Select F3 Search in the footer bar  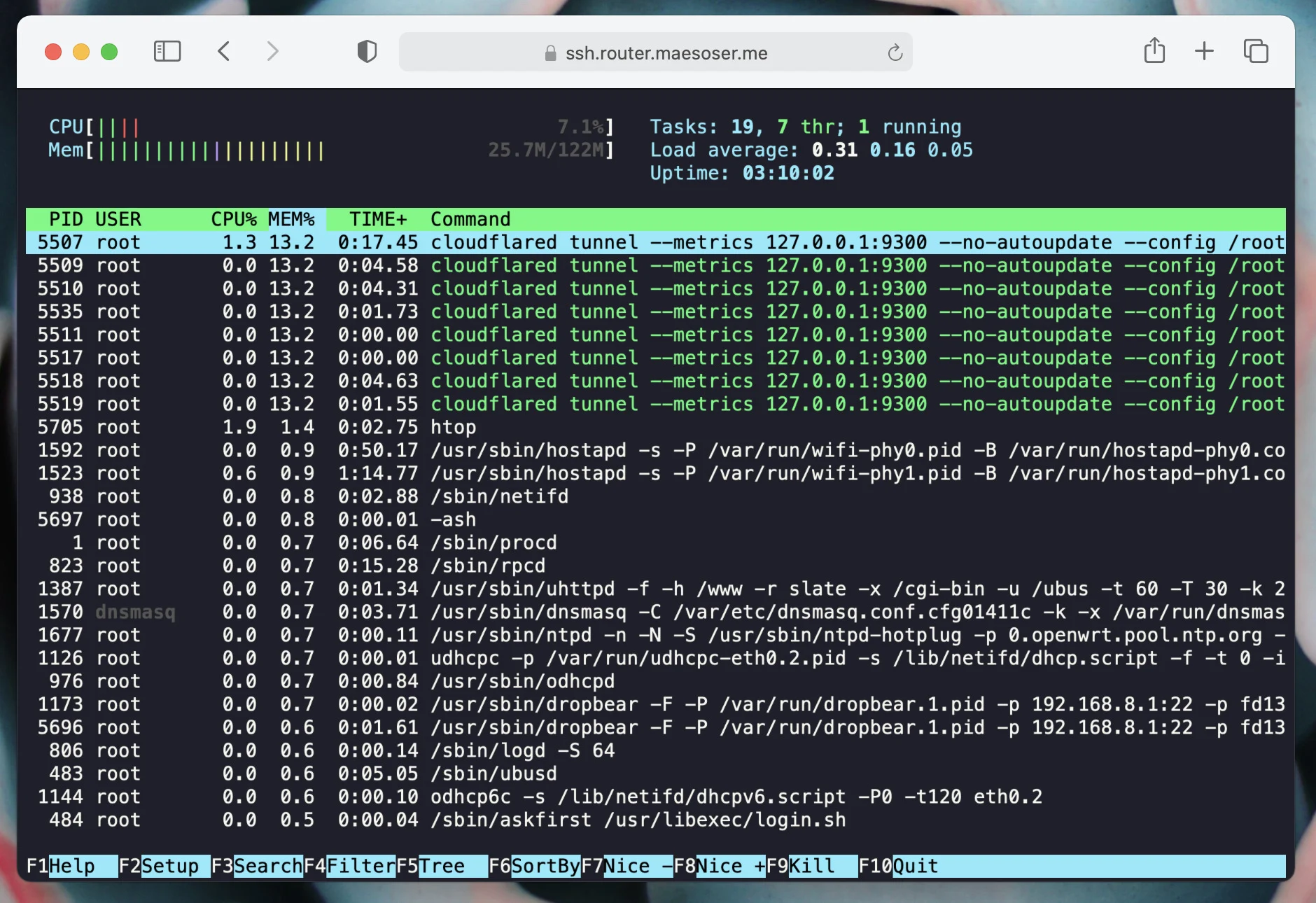pyautogui.click(x=257, y=866)
